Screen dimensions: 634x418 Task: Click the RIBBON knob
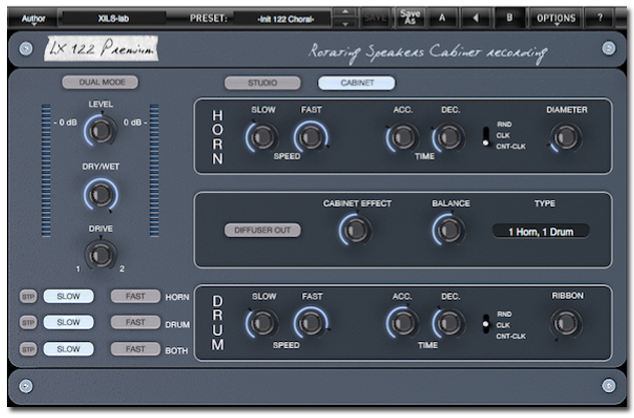coord(566,323)
